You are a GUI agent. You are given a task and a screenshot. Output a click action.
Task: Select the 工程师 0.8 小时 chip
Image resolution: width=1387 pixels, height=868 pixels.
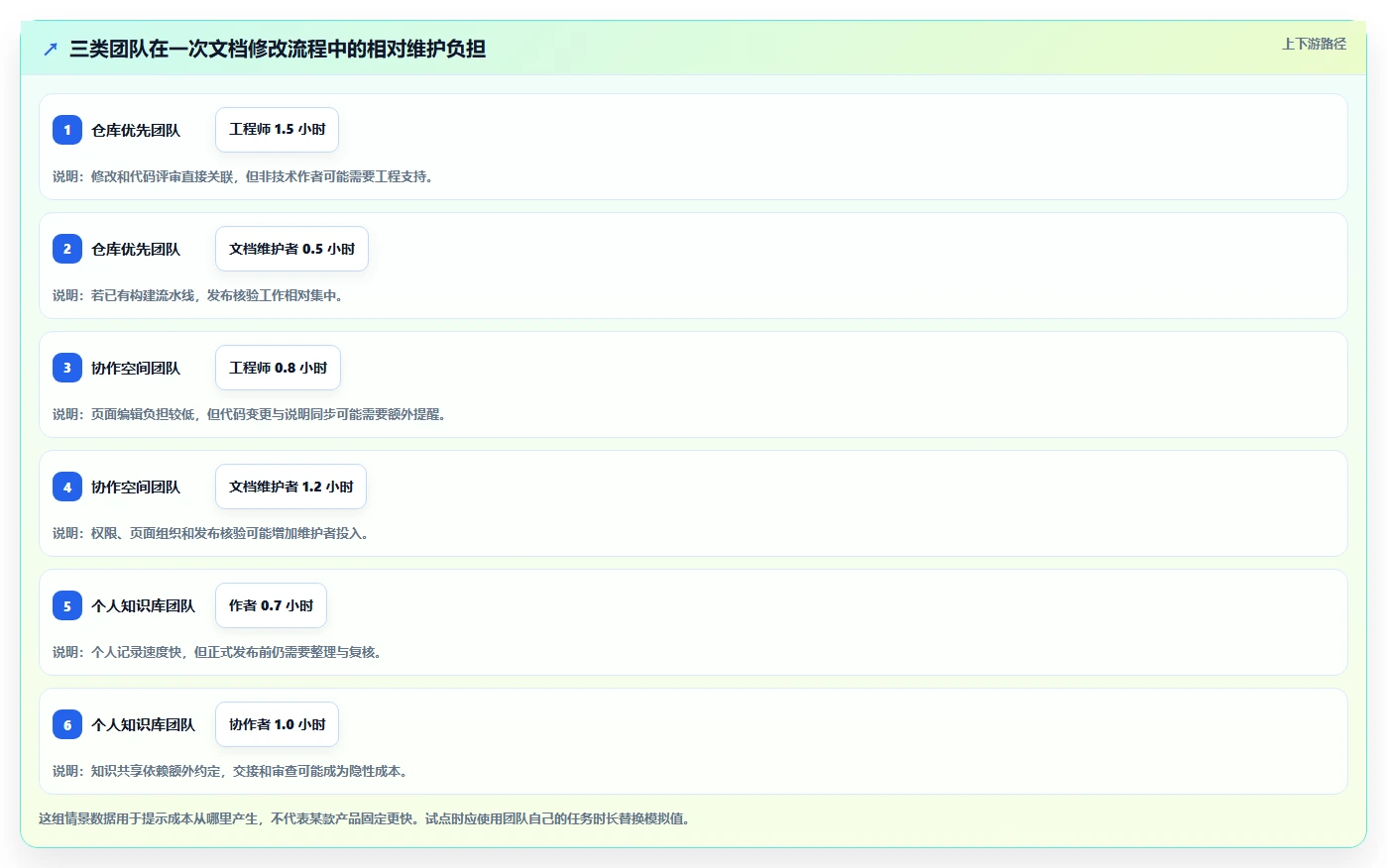tap(278, 368)
